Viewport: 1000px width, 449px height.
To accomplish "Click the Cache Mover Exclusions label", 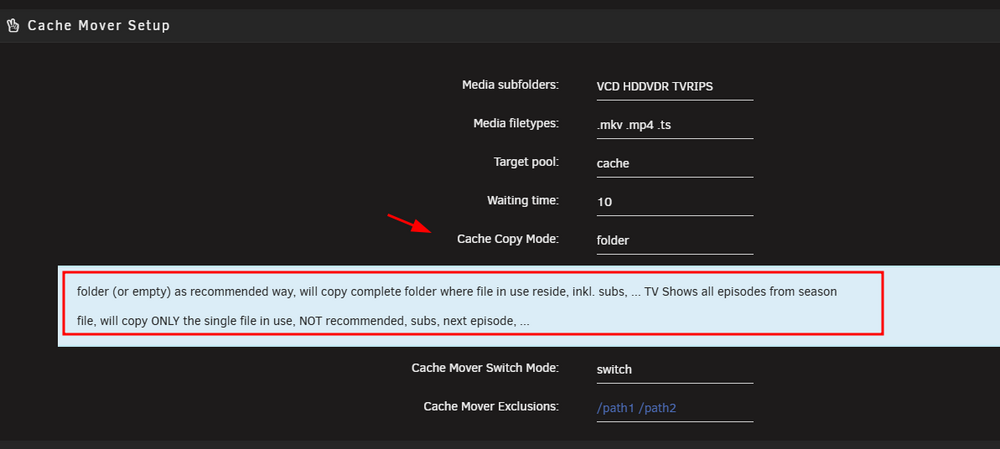I will coord(491,406).
